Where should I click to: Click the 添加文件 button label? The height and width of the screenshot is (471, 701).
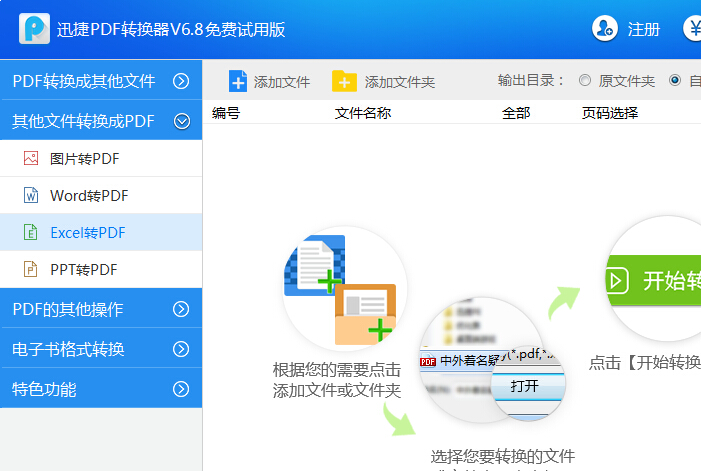[x=282, y=82]
